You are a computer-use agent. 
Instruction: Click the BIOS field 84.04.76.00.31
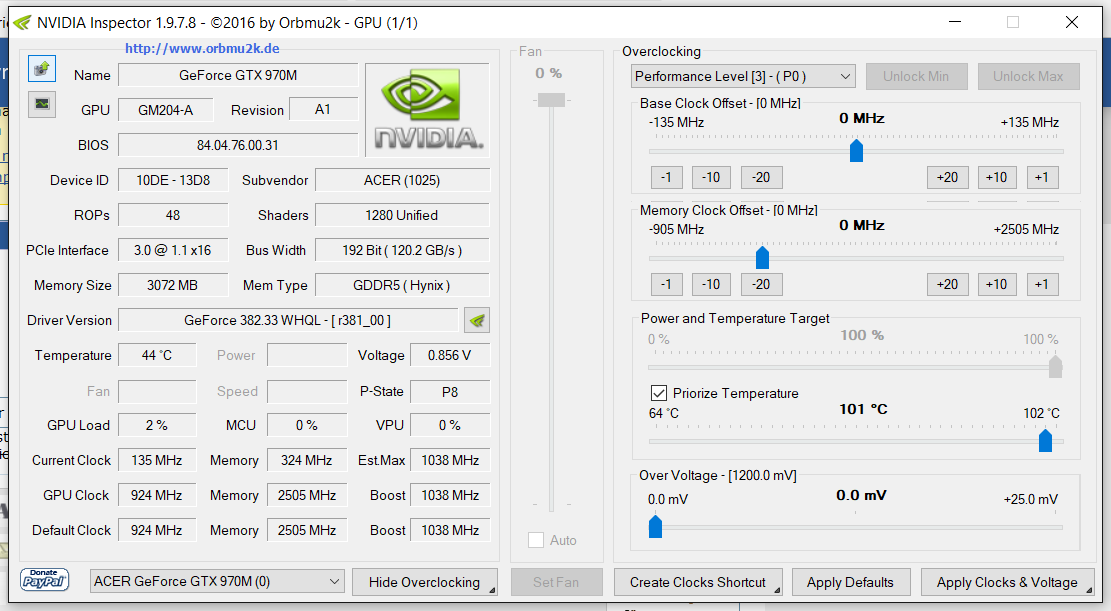click(238, 145)
